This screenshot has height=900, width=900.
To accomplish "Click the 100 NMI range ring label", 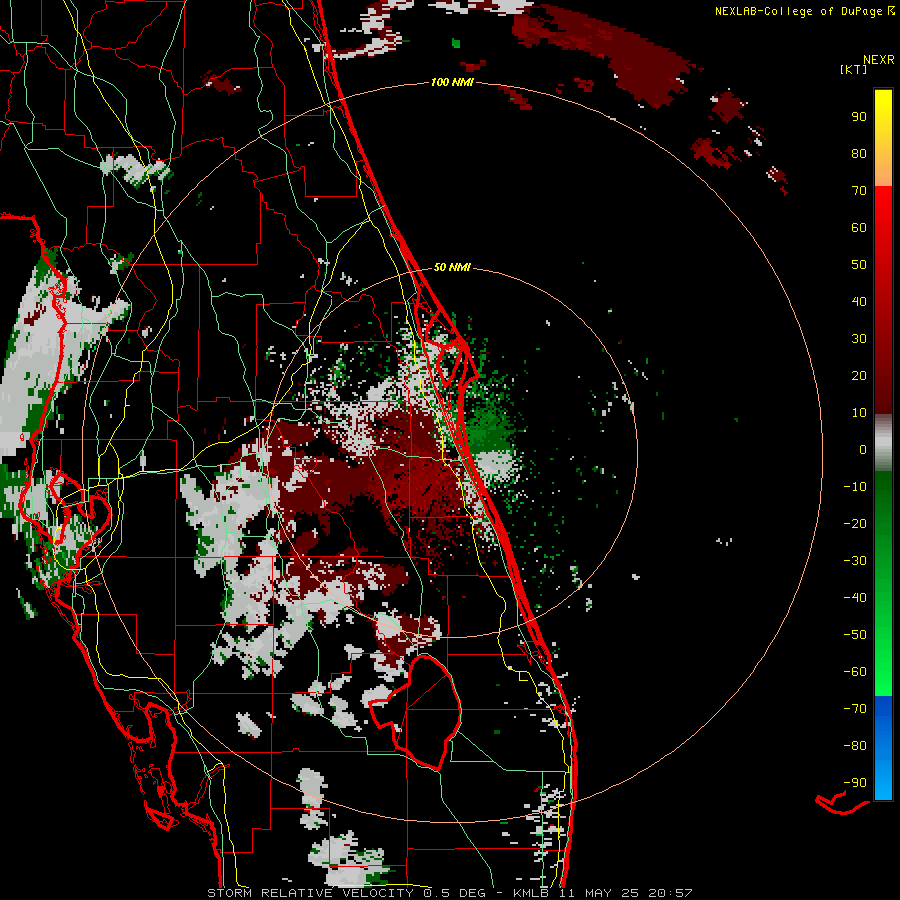I will tap(452, 82).
